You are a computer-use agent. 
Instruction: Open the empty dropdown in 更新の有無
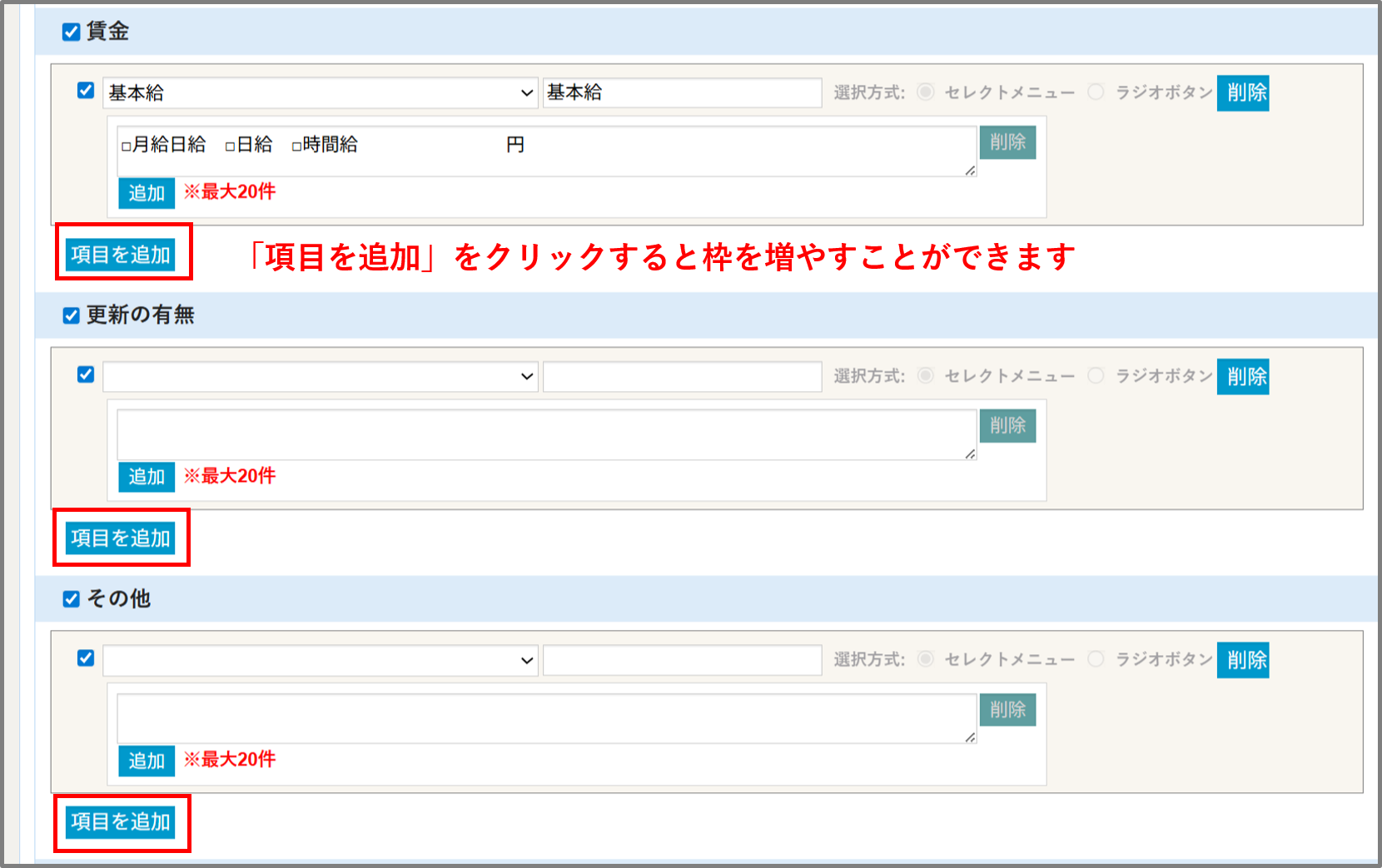tap(321, 376)
